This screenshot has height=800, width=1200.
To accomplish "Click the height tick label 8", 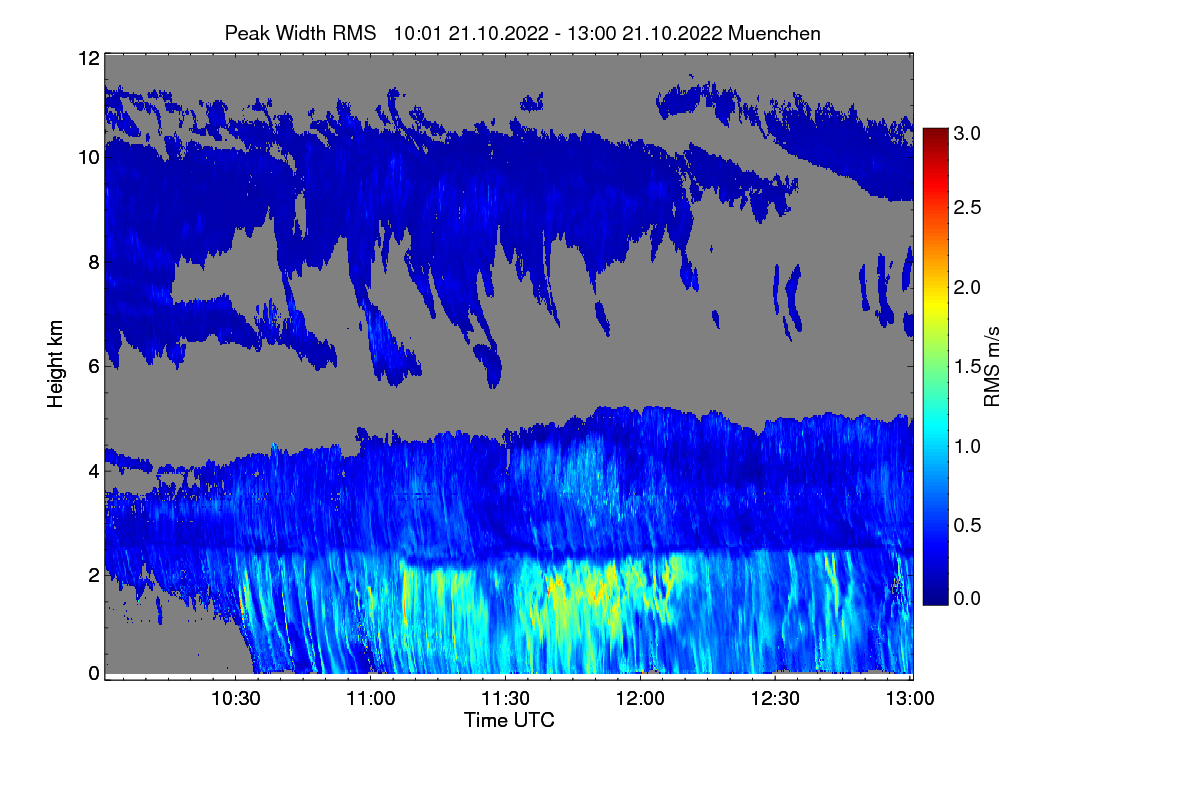I will click(94, 262).
